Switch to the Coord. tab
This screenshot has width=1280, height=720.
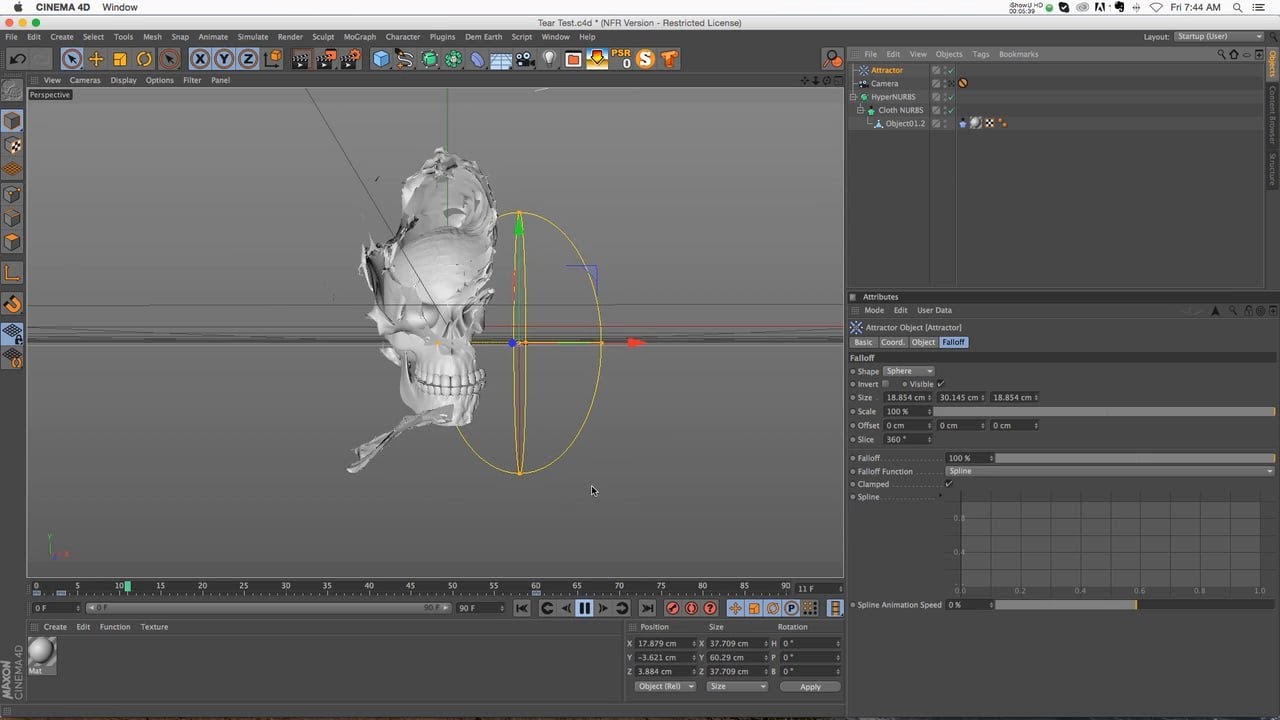click(x=893, y=342)
